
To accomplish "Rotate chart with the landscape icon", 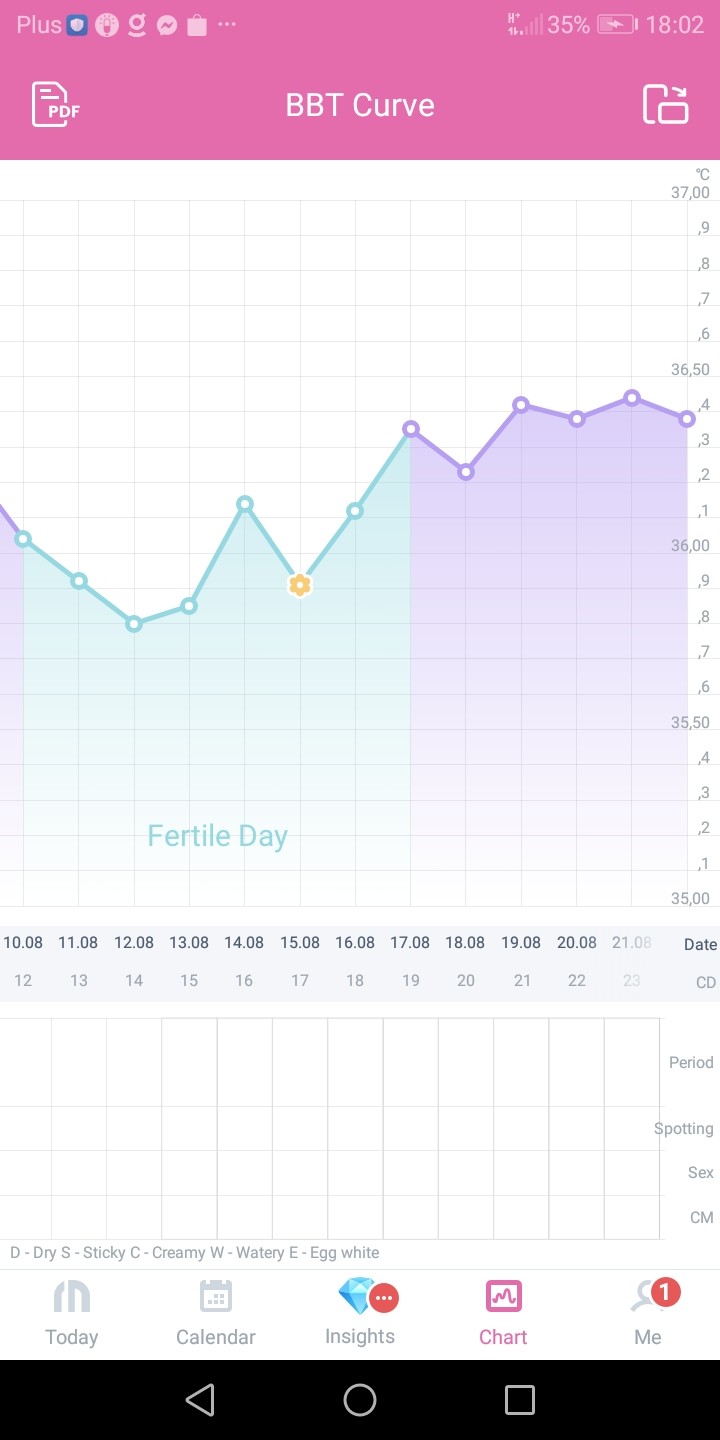I will tap(665, 105).
